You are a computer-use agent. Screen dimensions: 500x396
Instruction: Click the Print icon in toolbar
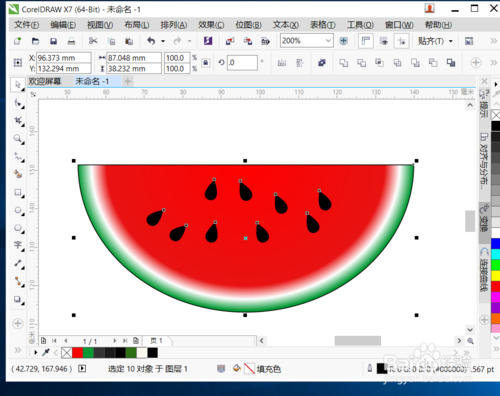tap(71, 41)
